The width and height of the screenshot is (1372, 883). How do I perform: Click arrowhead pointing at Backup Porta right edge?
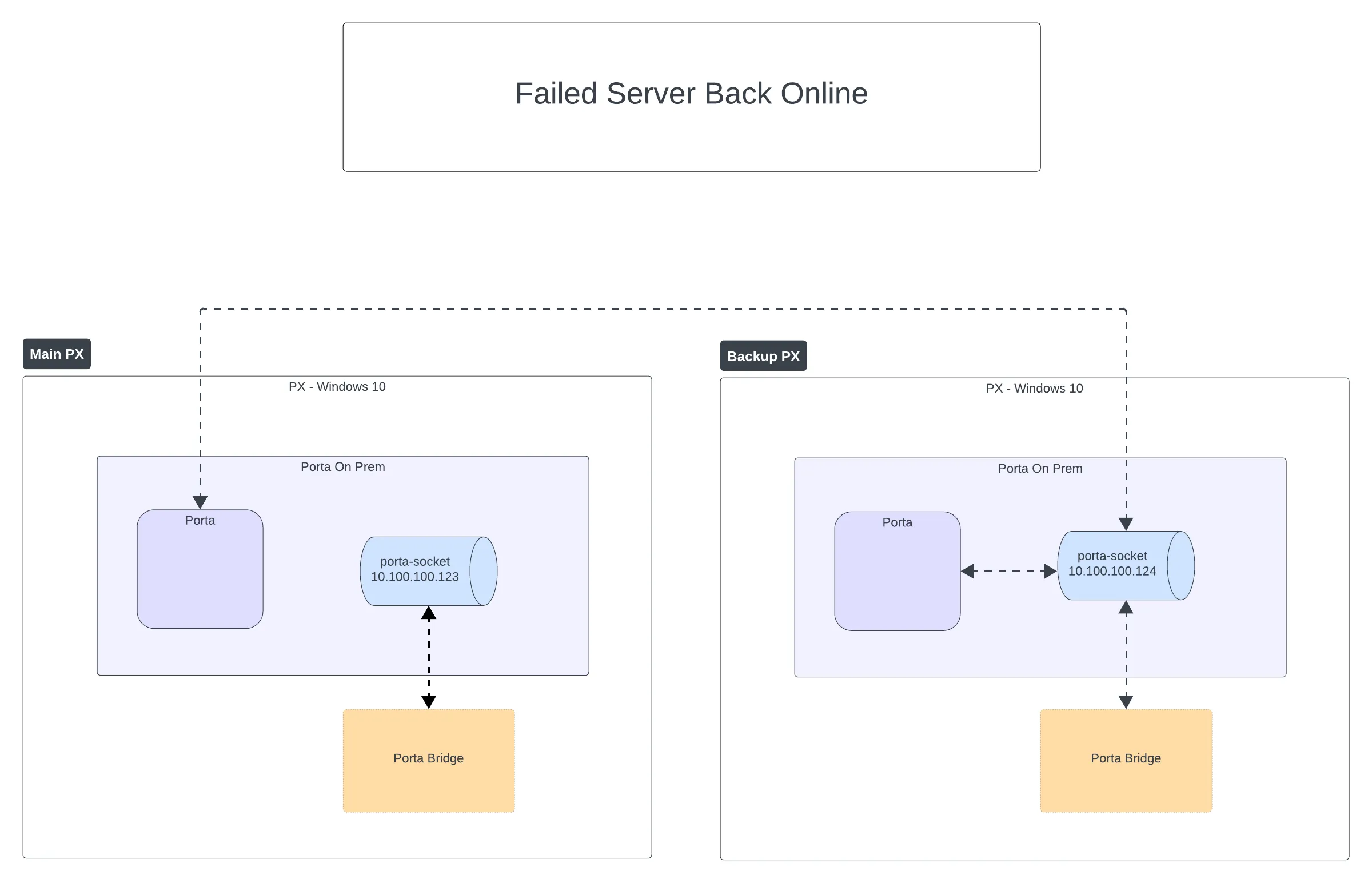[x=968, y=571]
